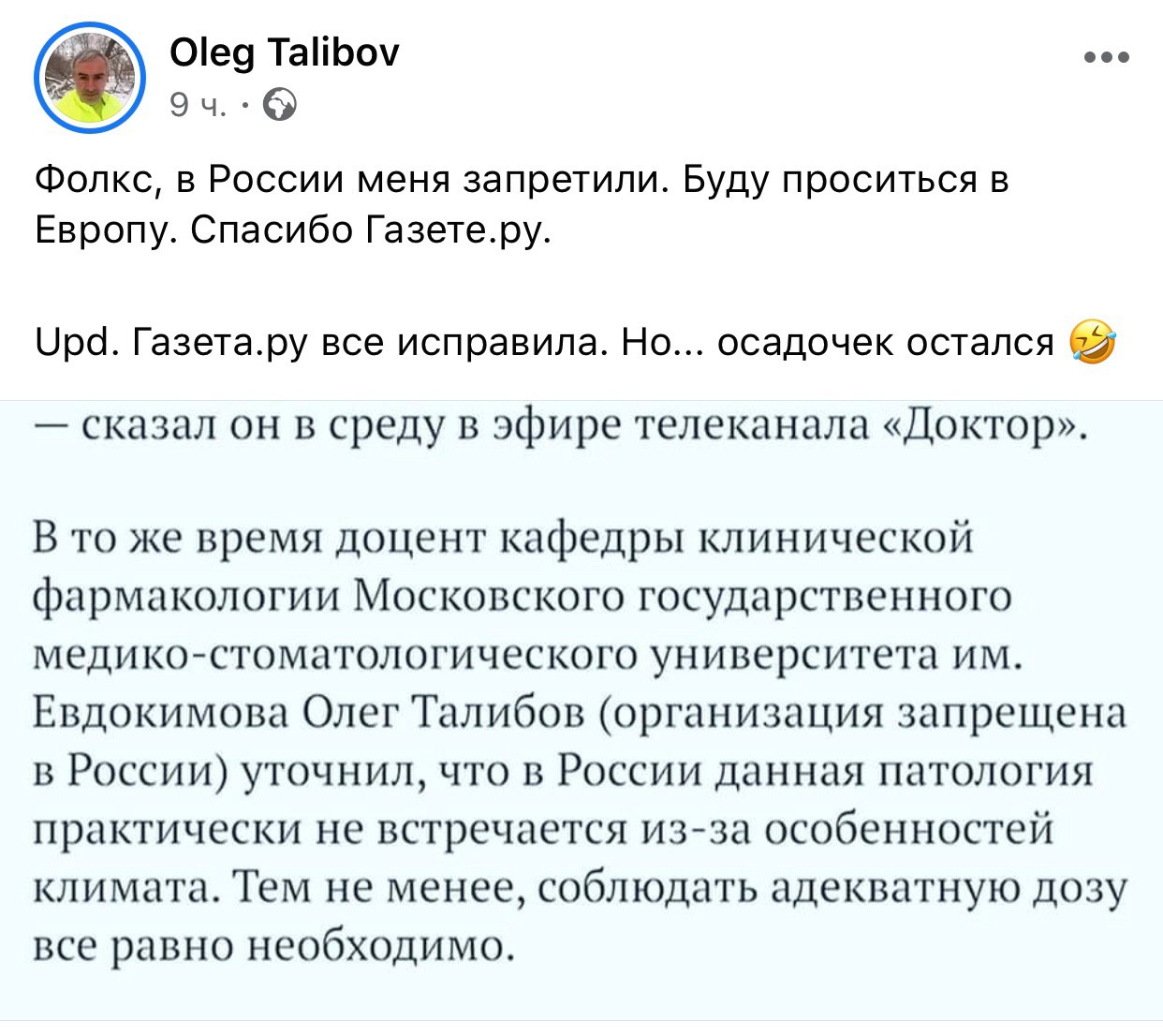Screen dimensions: 1163x1036
Task: Click the word "фармакологии" in the article
Action: pyautogui.click(x=187, y=597)
